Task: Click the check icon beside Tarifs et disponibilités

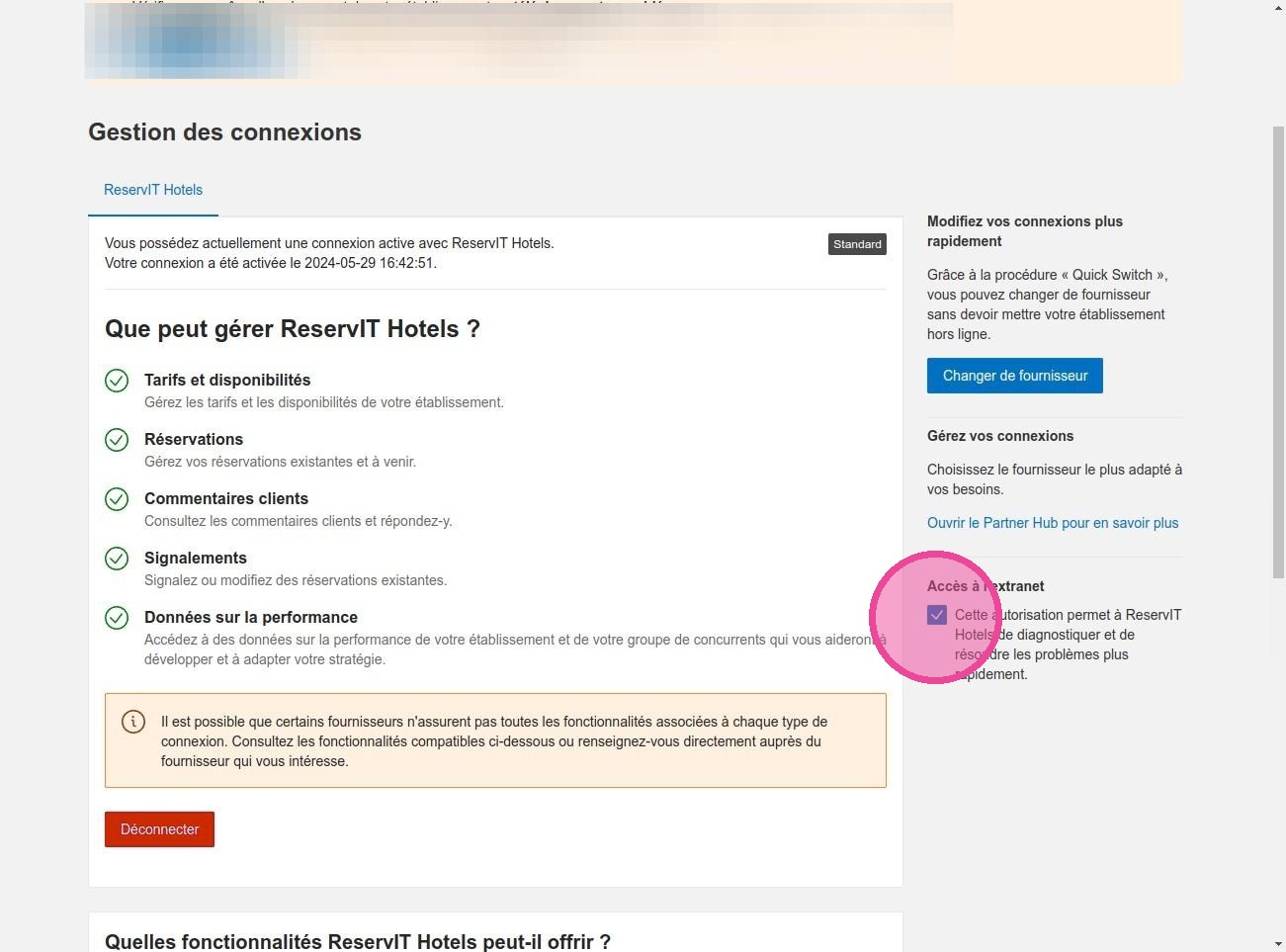Action: (x=117, y=381)
